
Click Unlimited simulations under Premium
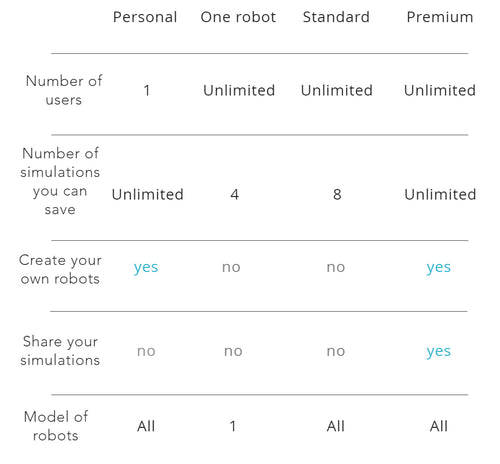(440, 194)
